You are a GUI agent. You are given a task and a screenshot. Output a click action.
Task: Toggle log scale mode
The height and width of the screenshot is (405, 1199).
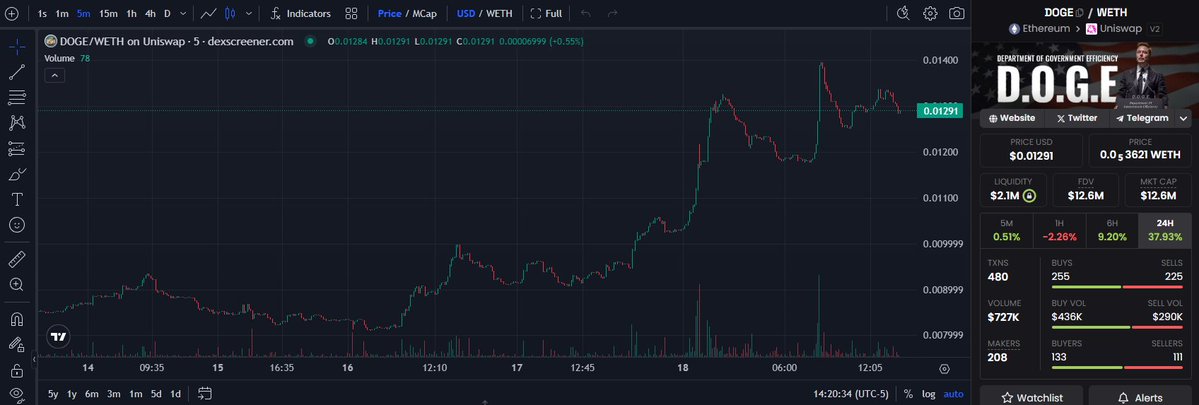coord(928,394)
